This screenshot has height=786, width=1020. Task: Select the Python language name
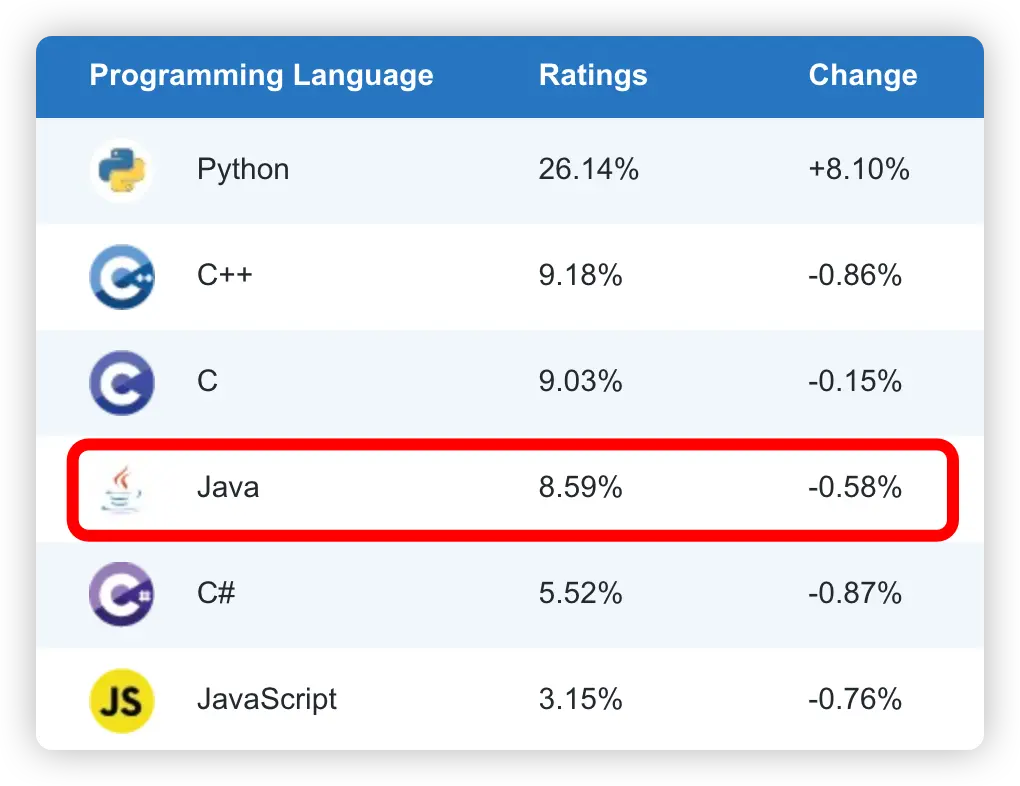243,170
